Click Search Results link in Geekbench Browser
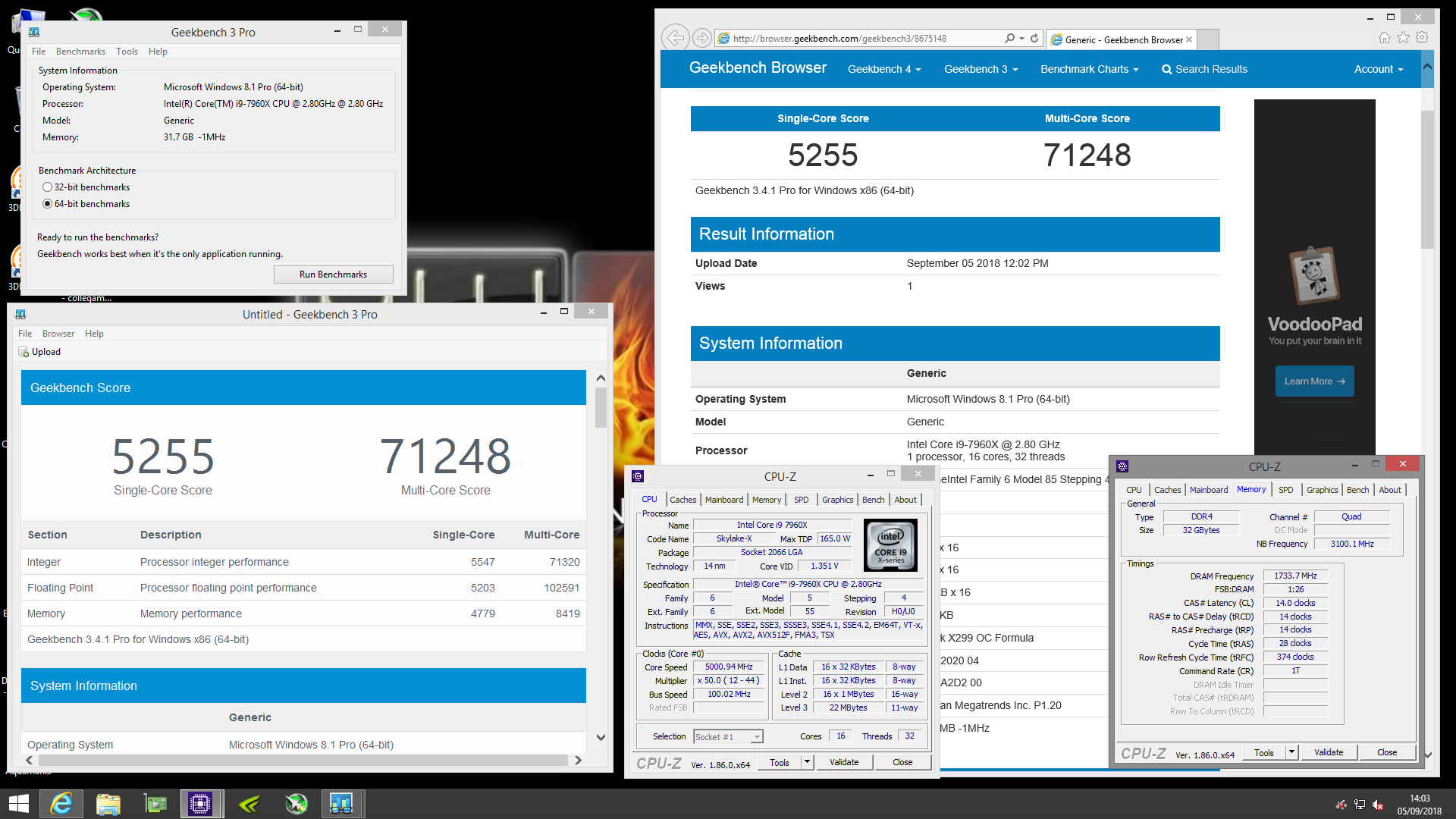 coord(1204,69)
